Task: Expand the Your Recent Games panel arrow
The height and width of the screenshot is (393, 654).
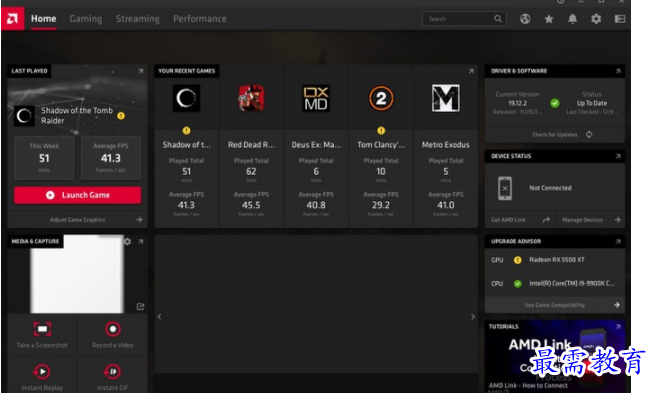Action: (x=471, y=71)
